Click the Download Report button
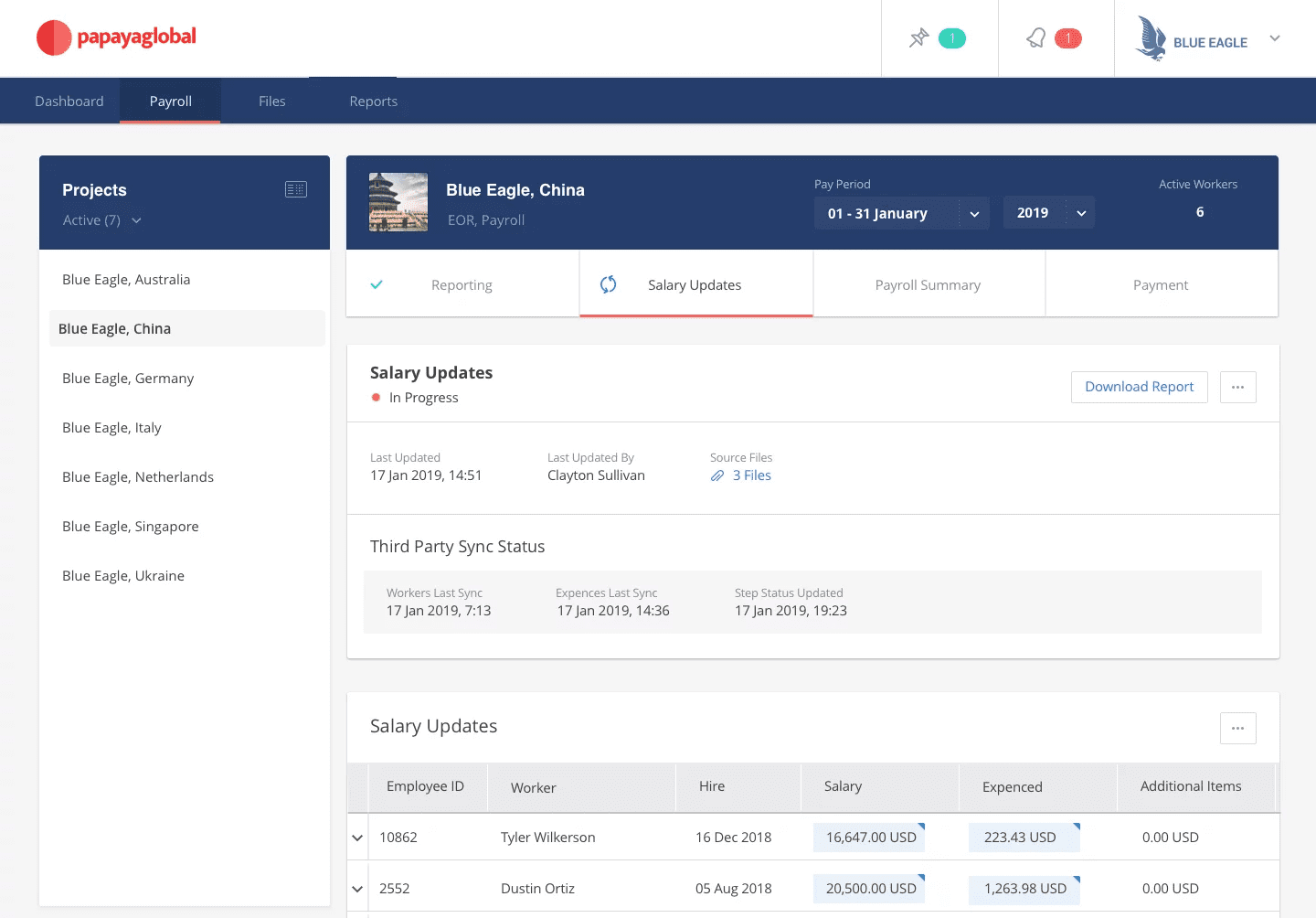 pyautogui.click(x=1139, y=387)
